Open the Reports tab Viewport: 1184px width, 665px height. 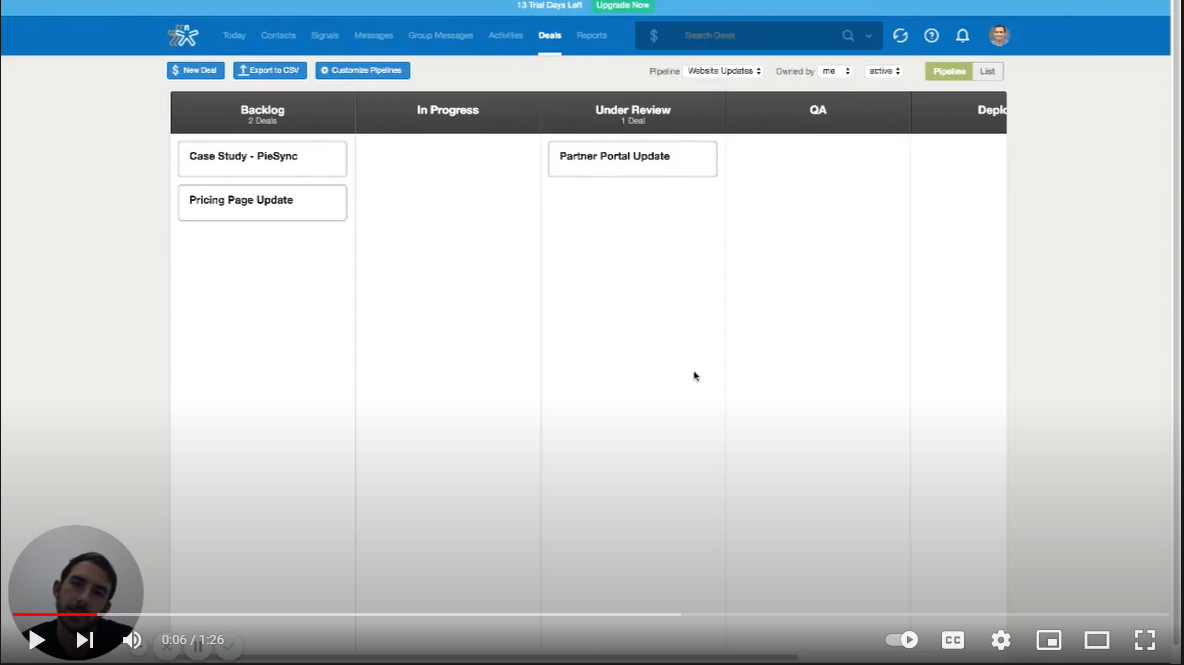(591, 35)
